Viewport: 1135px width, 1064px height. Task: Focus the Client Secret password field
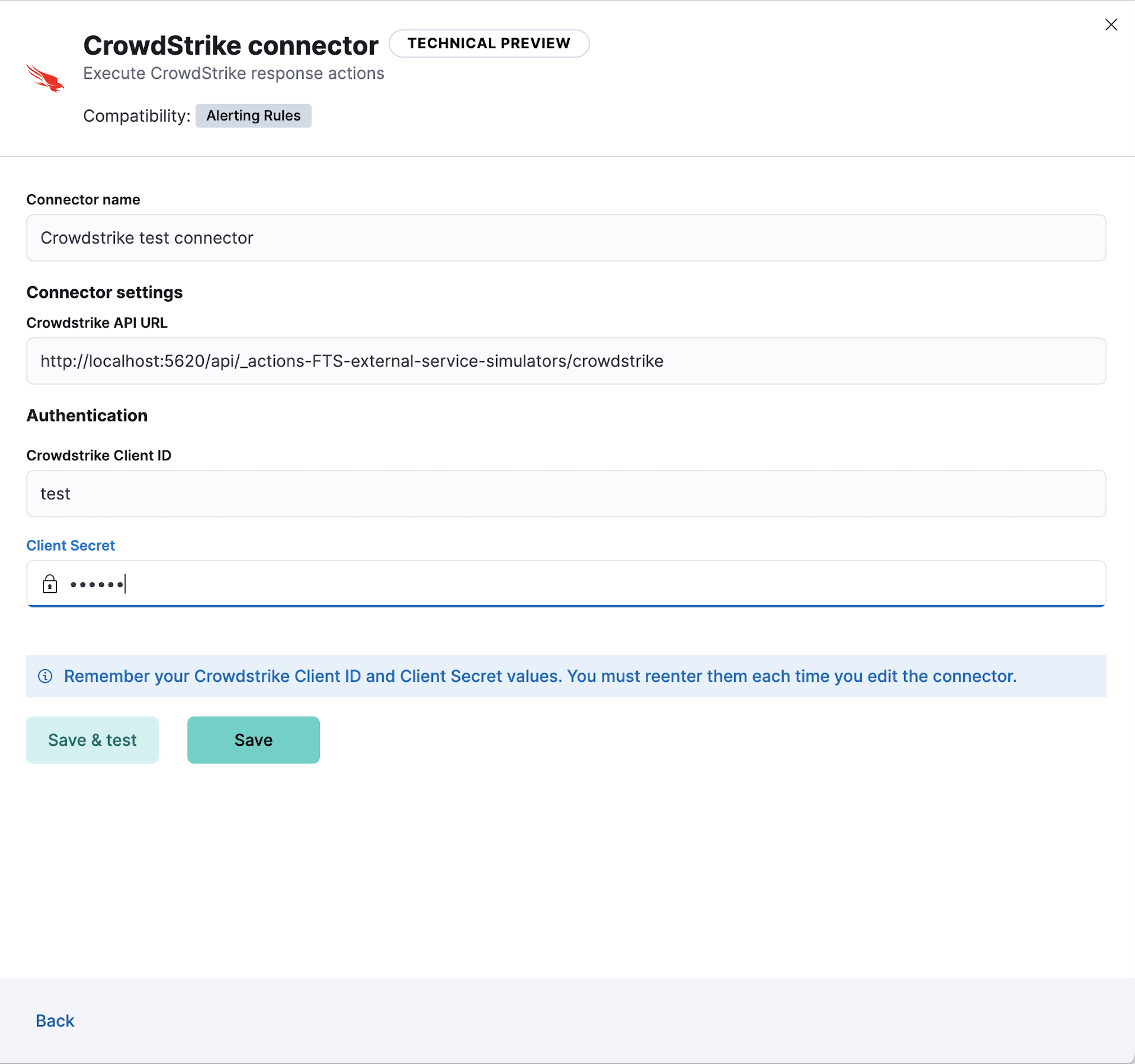click(x=566, y=583)
